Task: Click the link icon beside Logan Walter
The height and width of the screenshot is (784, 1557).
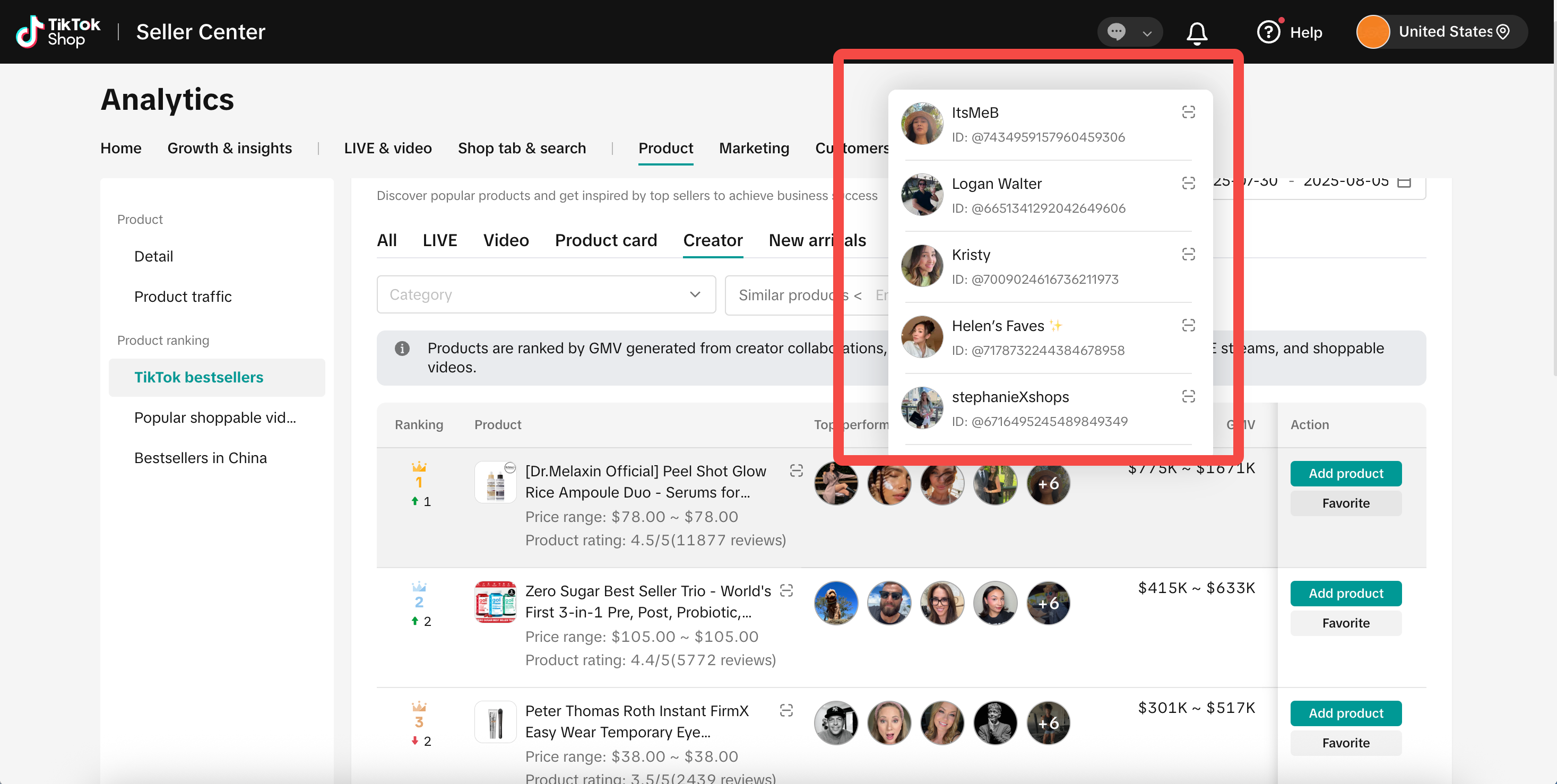Action: pos(1188,183)
